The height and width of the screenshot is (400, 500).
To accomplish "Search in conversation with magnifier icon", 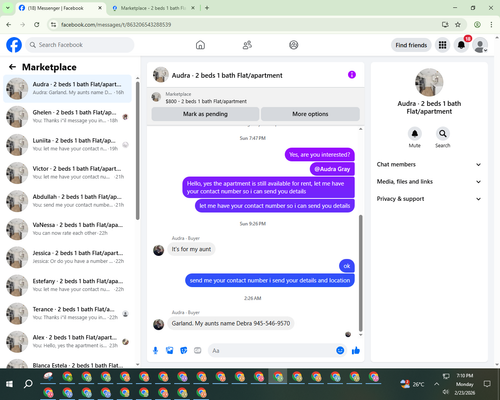I will click(443, 134).
